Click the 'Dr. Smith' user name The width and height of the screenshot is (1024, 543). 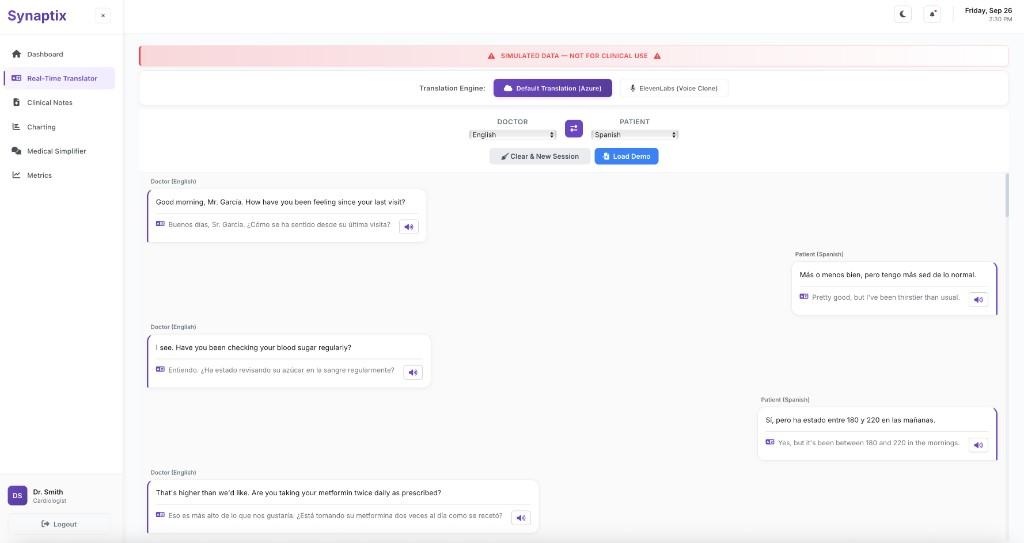tap(48, 492)
